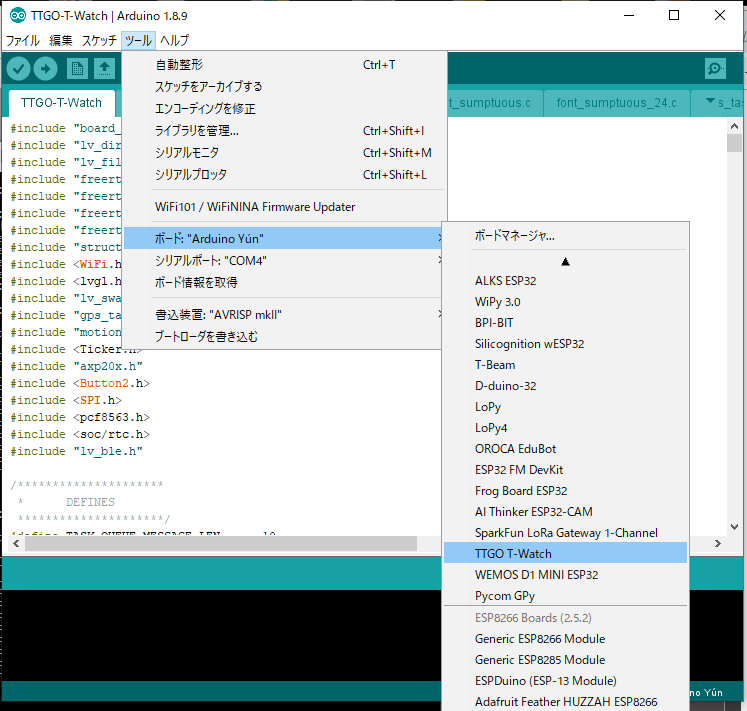This screenshot has width=747, height=711.
Task: Switch to the font_sumptuous_24.c tab
Action: coord(616,103)
